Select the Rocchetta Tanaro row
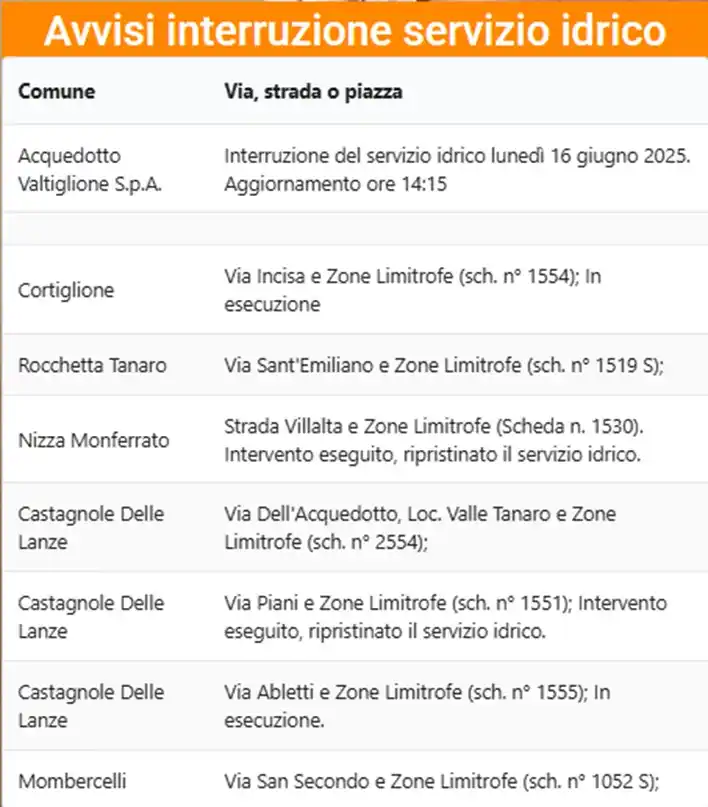The image size is (708, 807). point(355,365)
